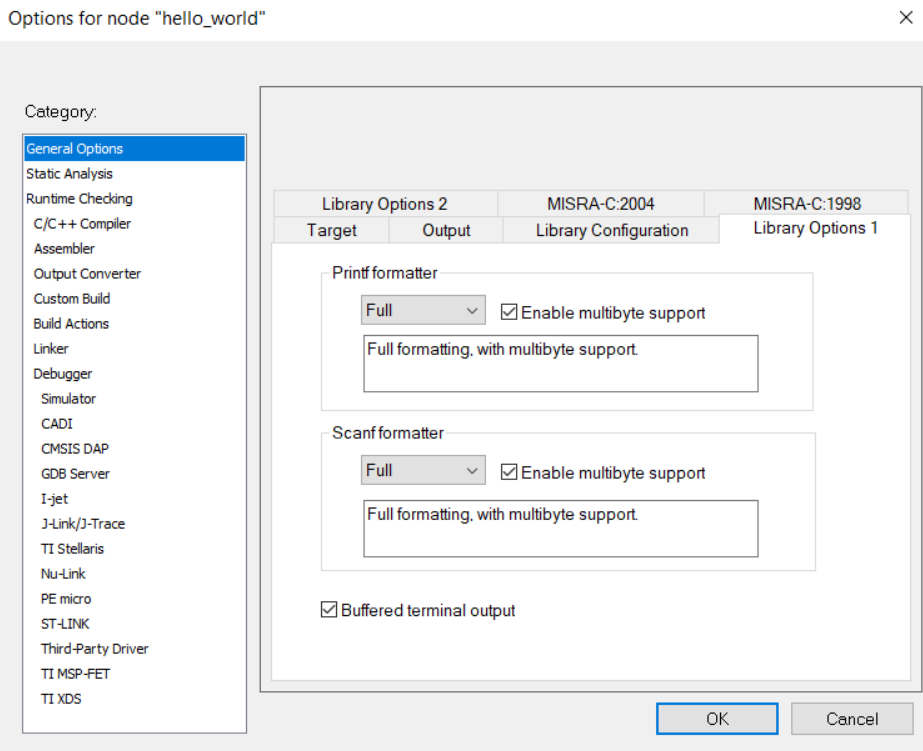The width and height of the screenshot is (923, 751).
Task: Disable Buffered terminal output checkbox
Action: [329, 609]
